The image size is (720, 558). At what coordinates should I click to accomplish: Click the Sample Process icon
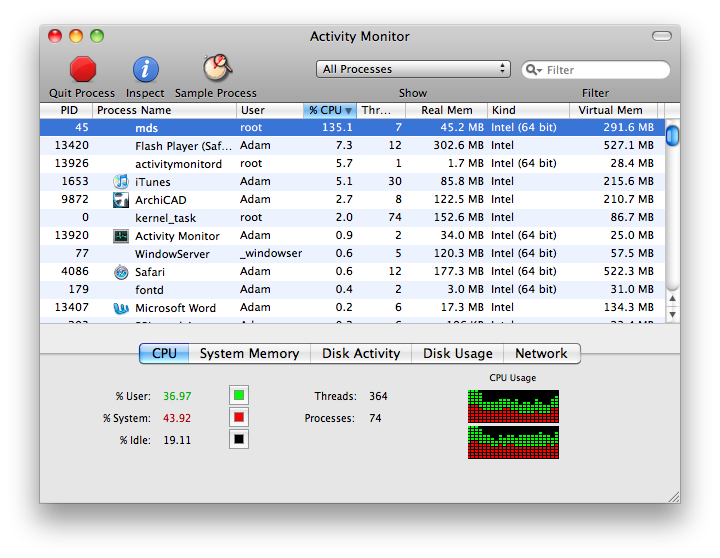217,68
